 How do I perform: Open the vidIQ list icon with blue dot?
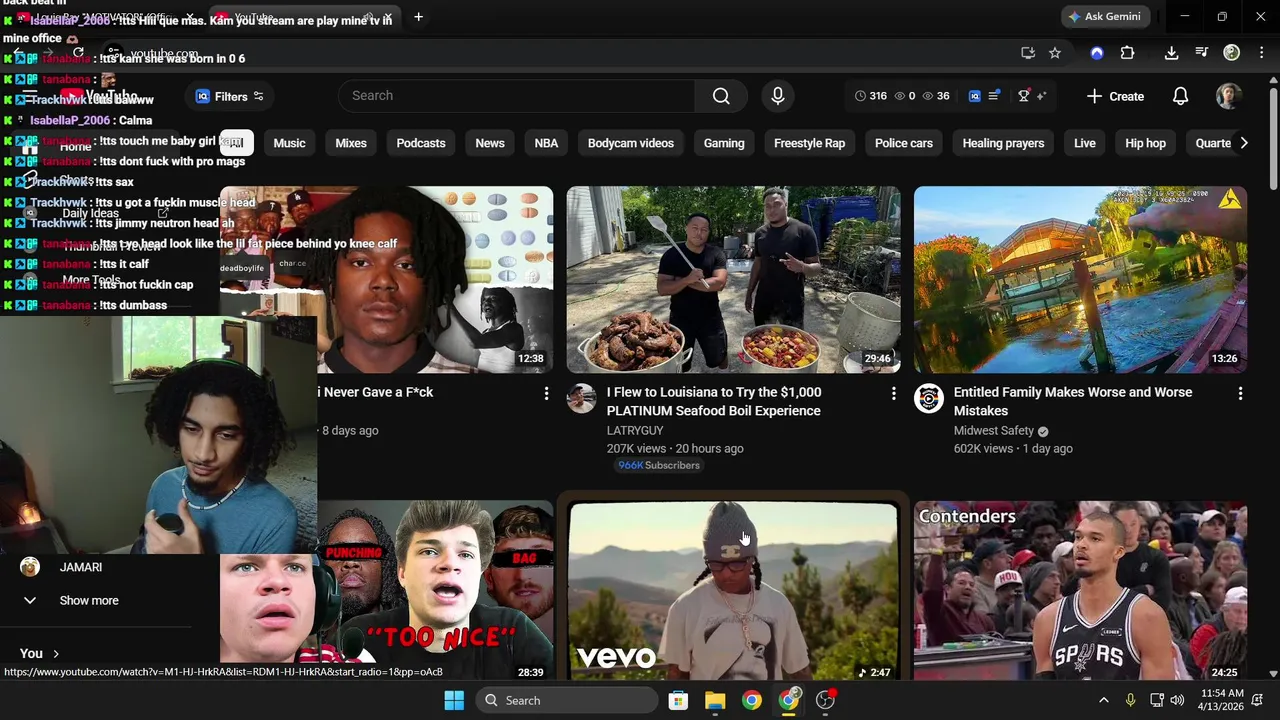tap(994, 96)
